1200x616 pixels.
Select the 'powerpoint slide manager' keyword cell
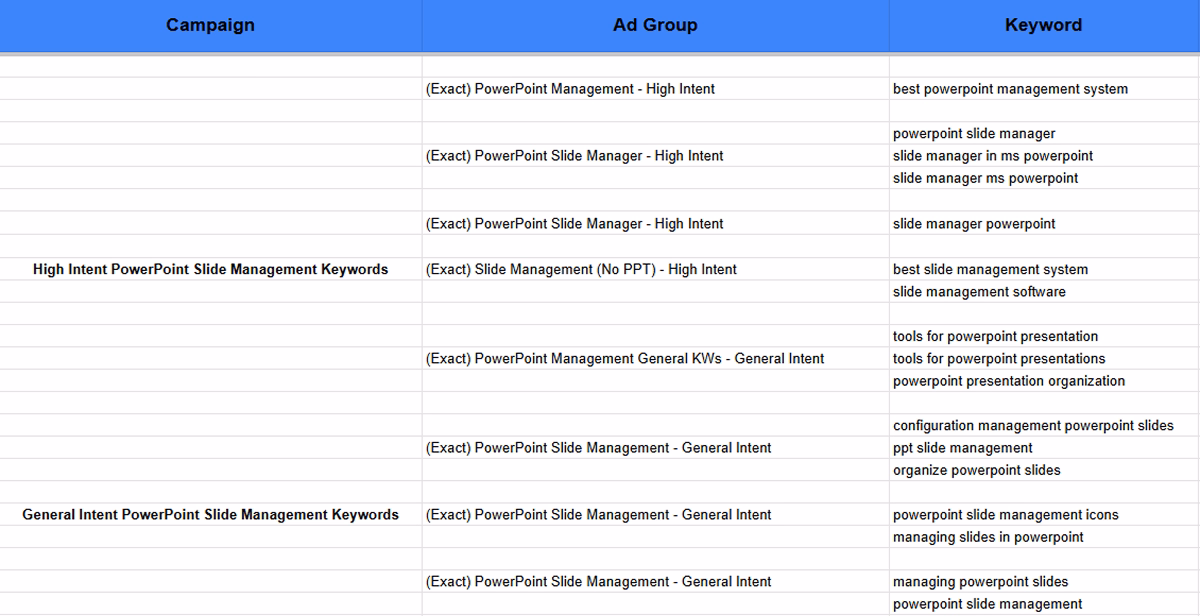coord(975,133)
